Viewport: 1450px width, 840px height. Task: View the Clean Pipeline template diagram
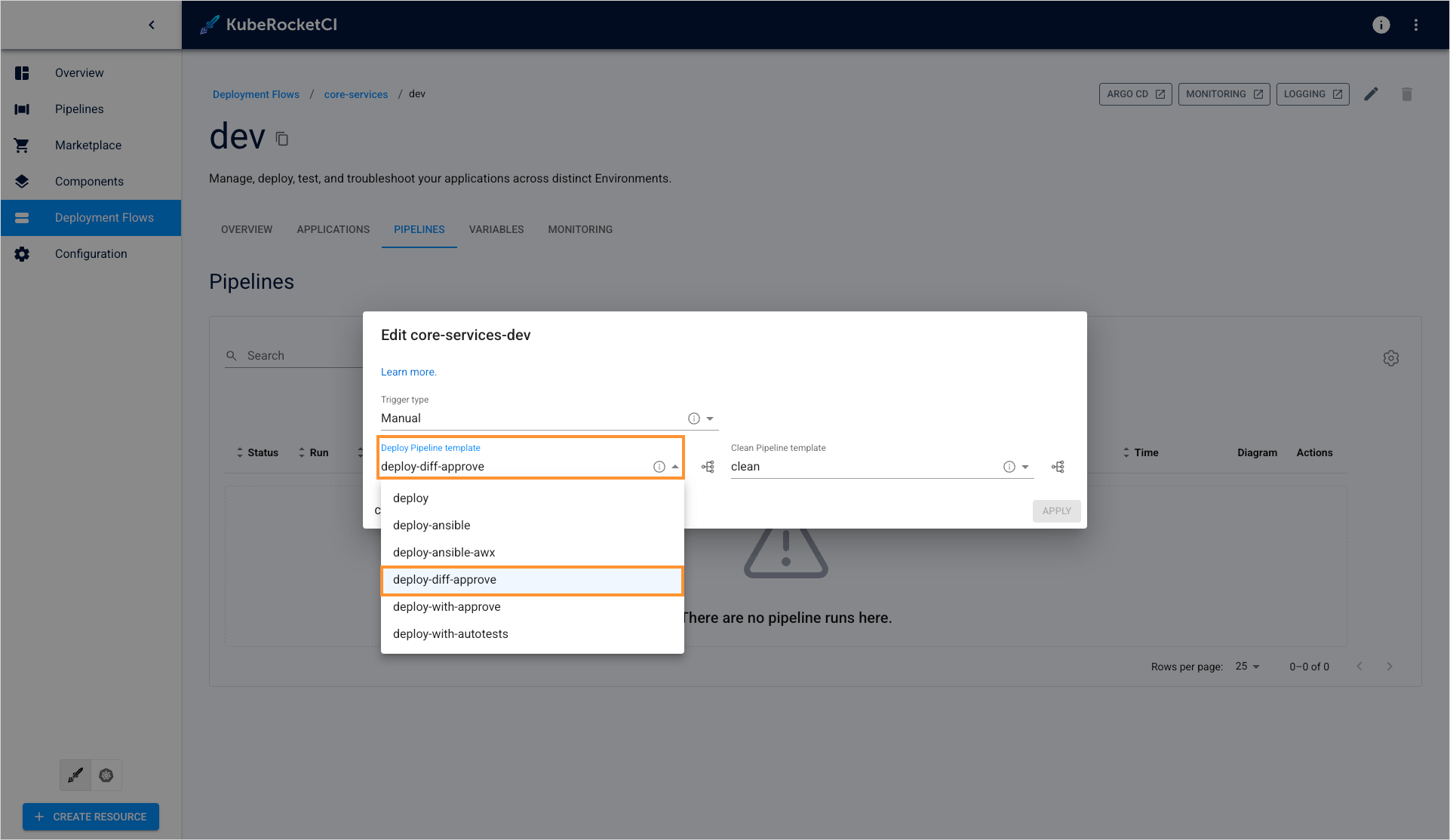tap(1058, 466)
